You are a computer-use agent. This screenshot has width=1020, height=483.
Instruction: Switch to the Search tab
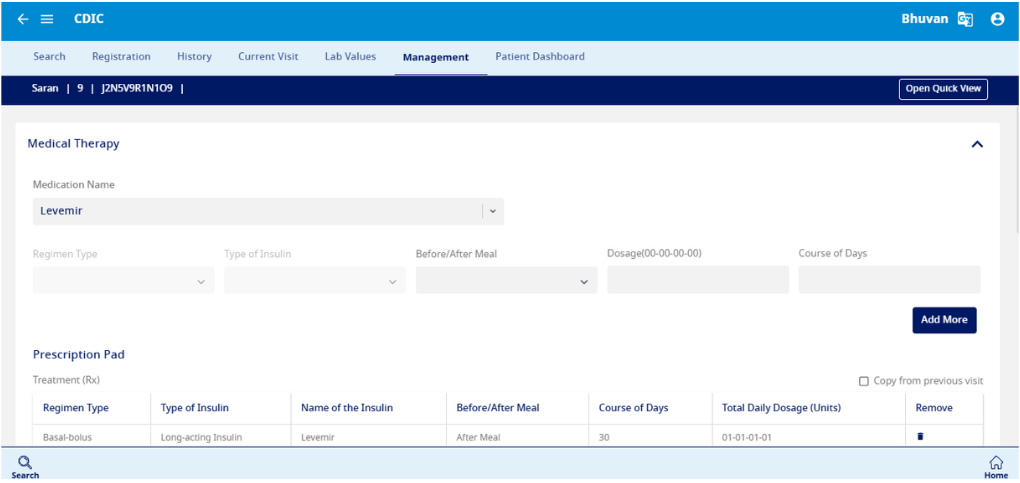click(49, 57)
